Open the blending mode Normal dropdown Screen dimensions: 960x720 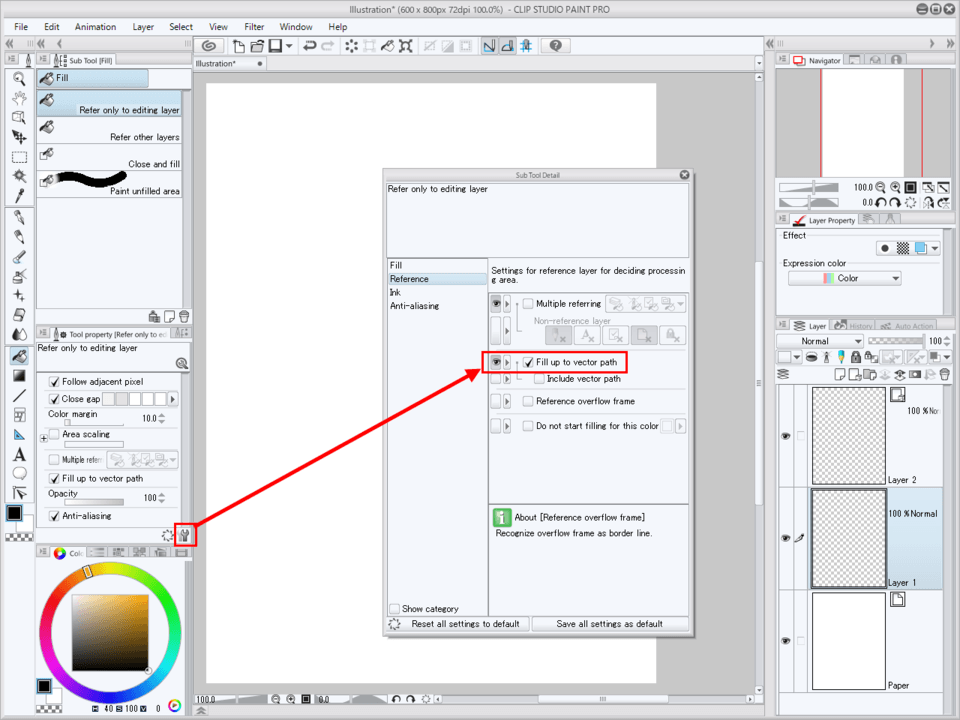(820, 341)
